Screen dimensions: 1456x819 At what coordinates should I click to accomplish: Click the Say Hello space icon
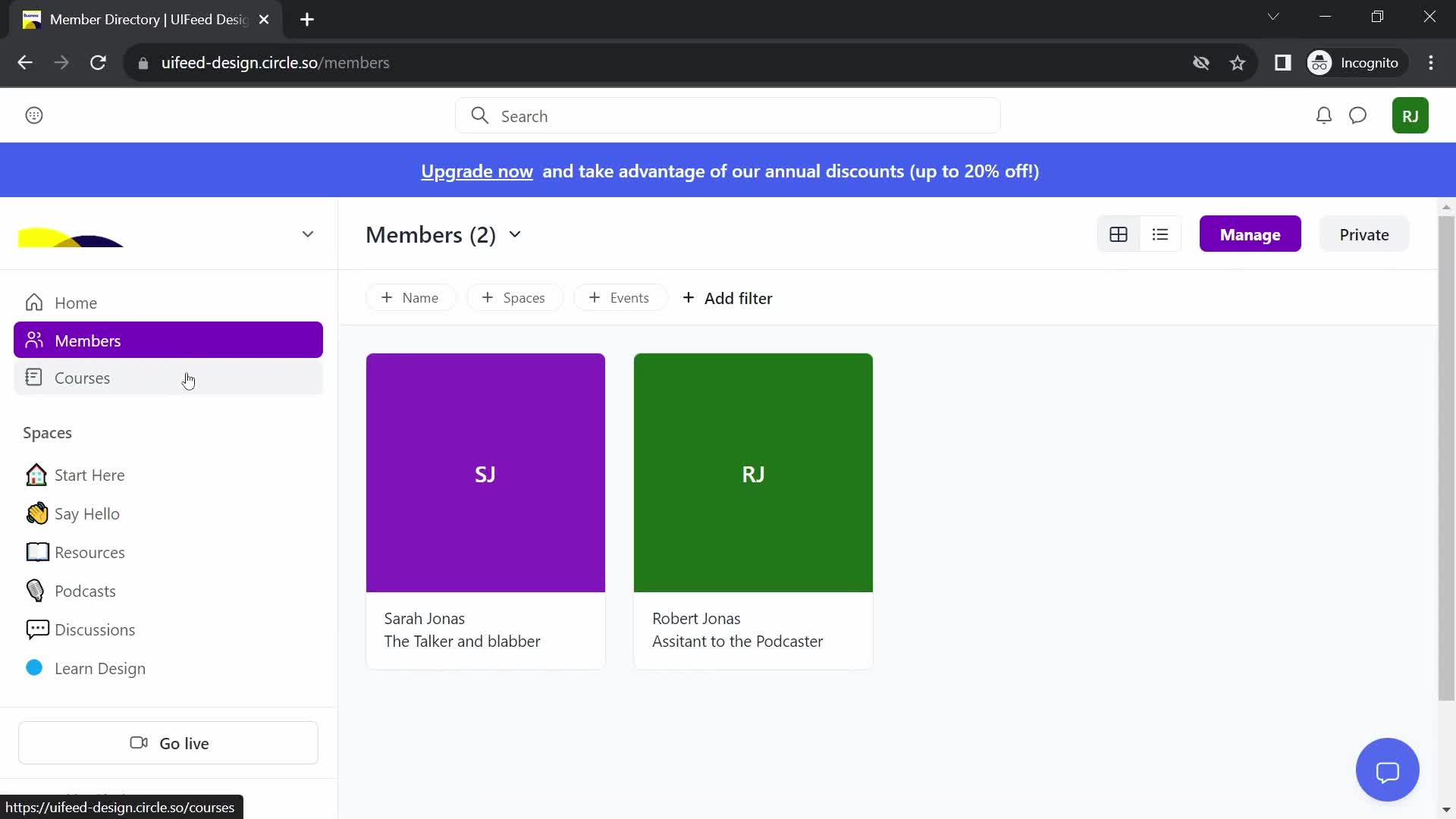(34, 513)
